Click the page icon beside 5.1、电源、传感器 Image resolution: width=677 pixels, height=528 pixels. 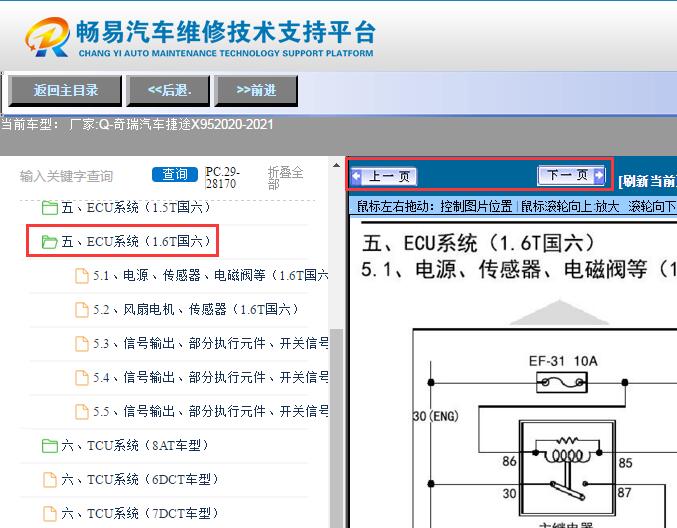point(82,275)
